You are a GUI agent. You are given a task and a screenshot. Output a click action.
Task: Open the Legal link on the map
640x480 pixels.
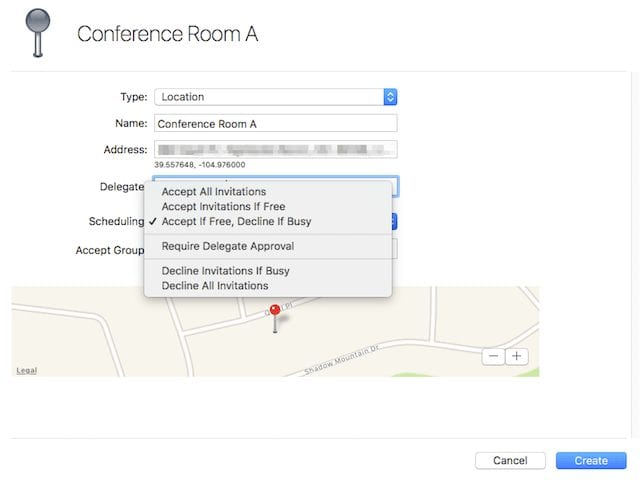pyautogui.click(x=27, y=370)
